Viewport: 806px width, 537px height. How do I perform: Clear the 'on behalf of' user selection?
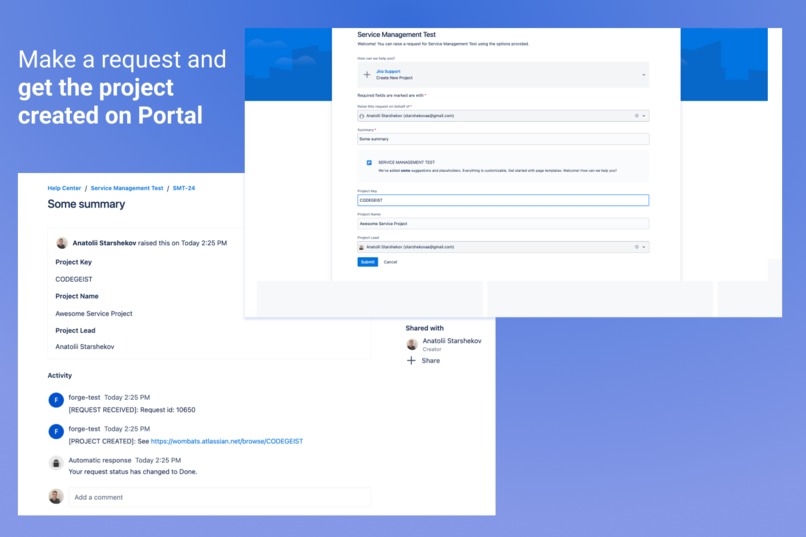pyautogui.click(x=636, y=116)
